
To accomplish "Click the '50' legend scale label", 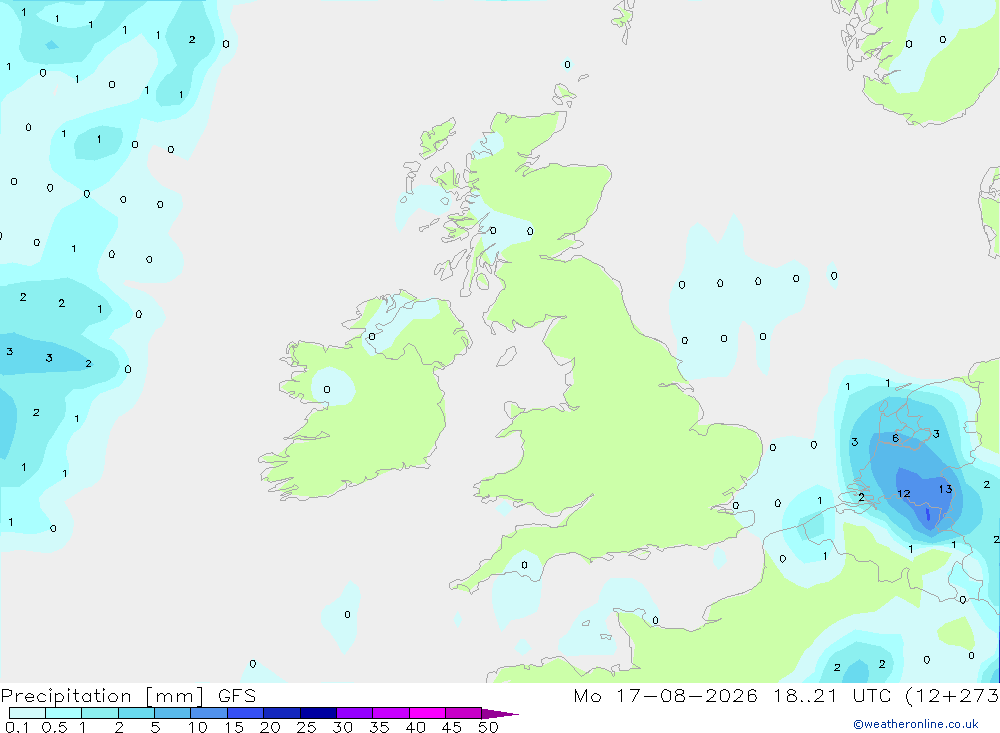I will point(488,727).
